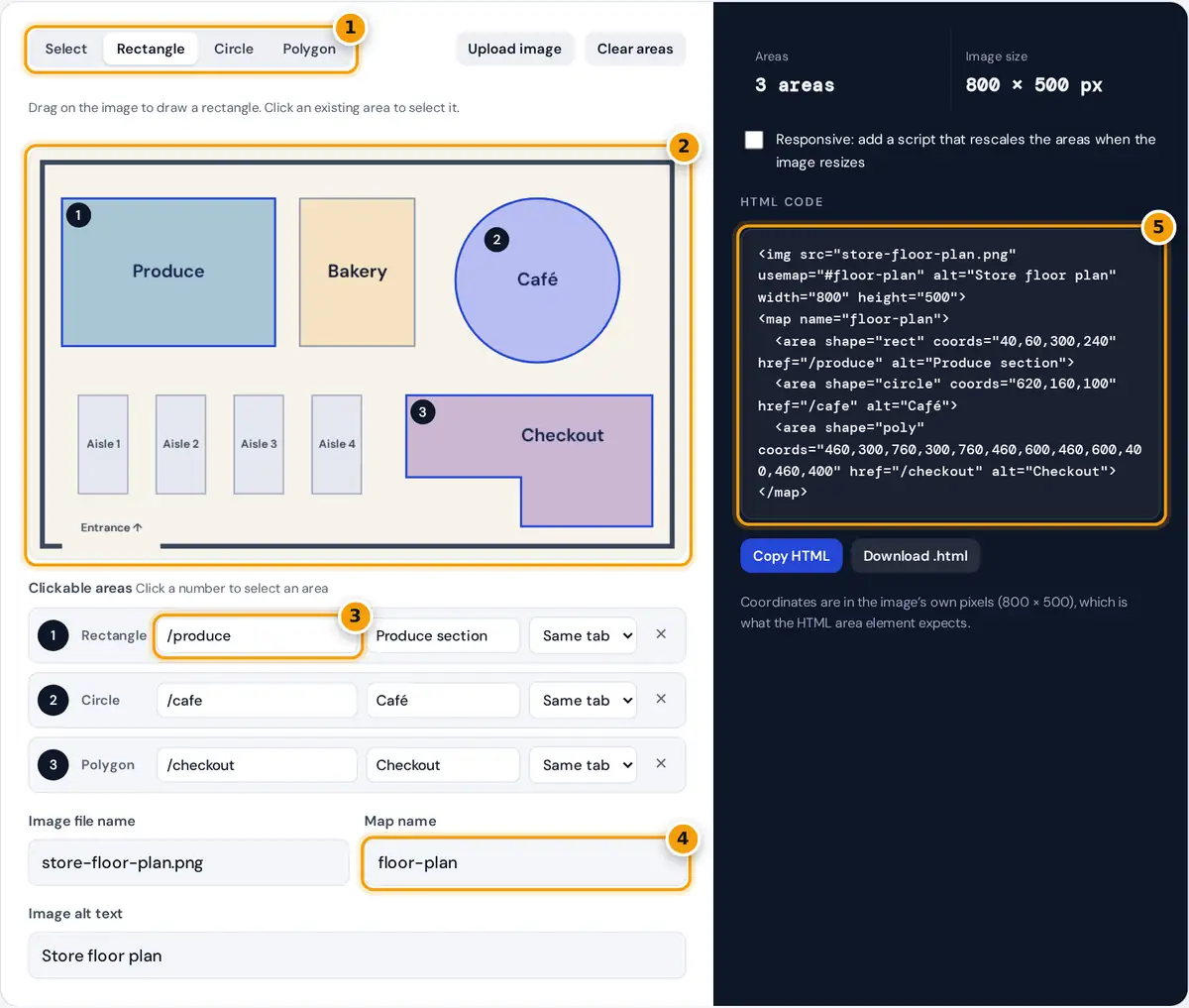Click the Café circle's number 2 marker on image
This screenshot has width=1189, height=1008.
(497, 239)
